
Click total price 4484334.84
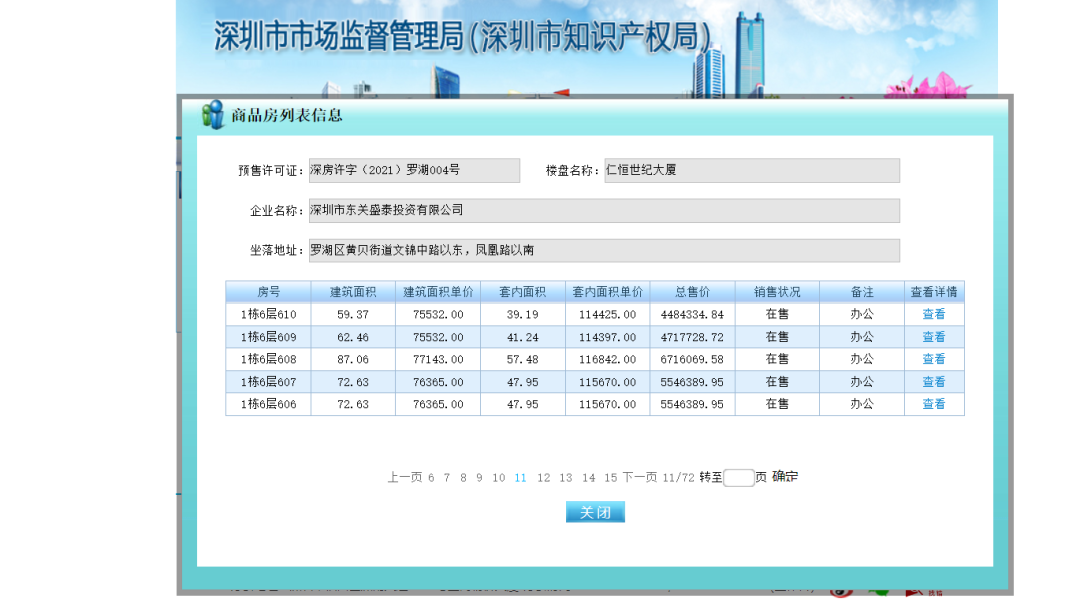(692, 315)
